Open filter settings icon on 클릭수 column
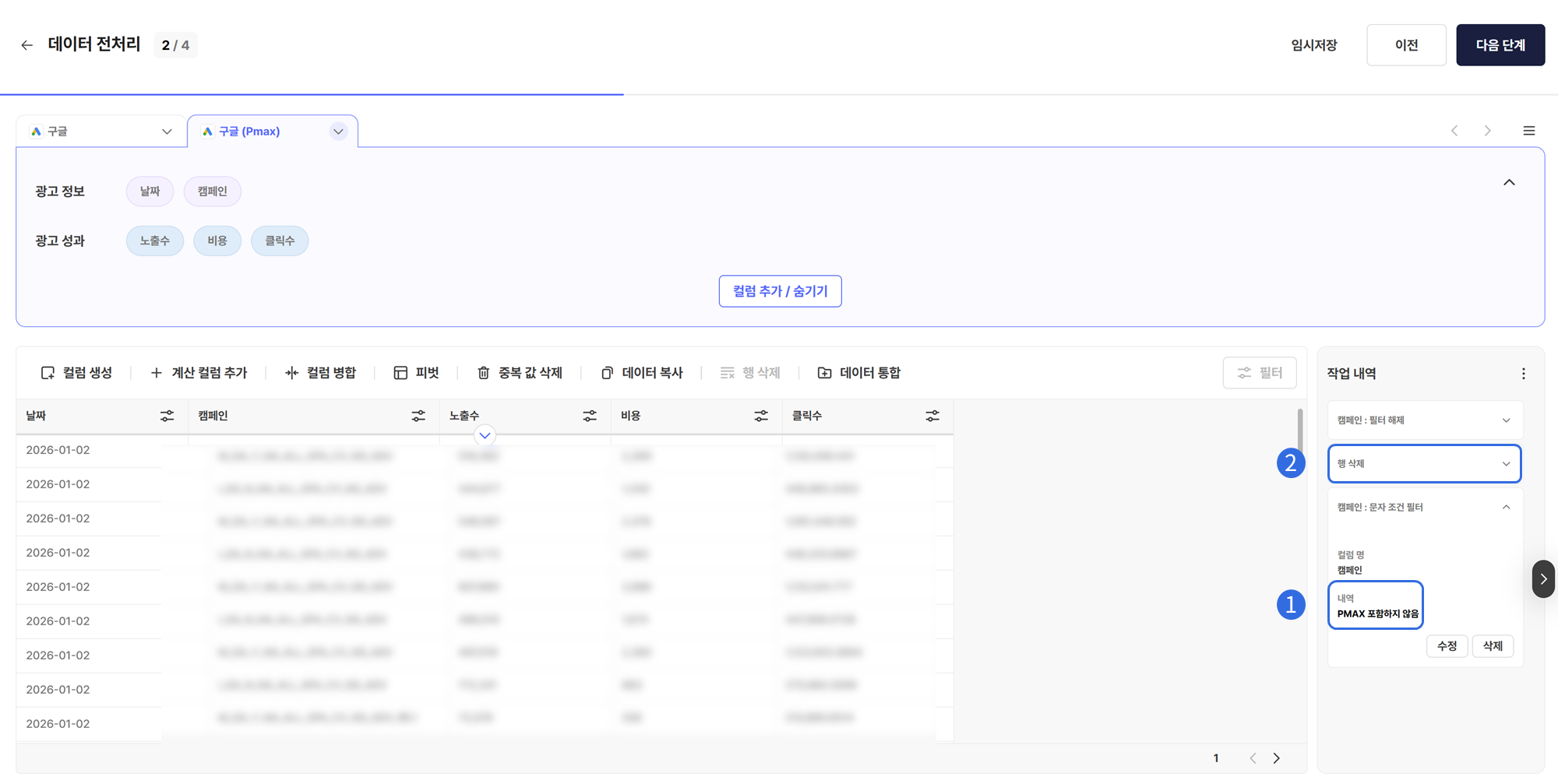The width and height of the screenshot is (1558, 784). click(932, 417)
